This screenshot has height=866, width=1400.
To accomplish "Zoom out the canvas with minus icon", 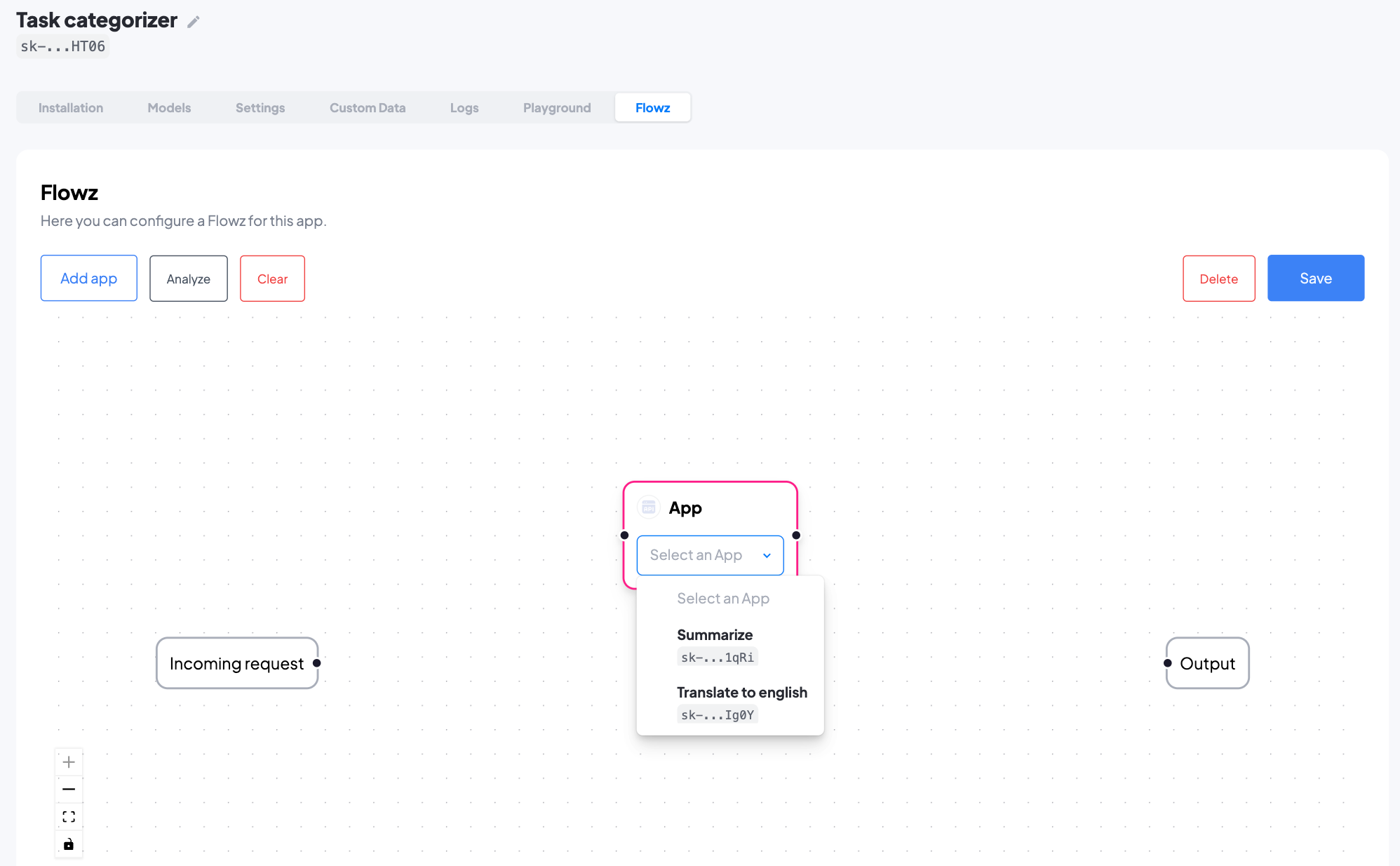I will (69, 790).
